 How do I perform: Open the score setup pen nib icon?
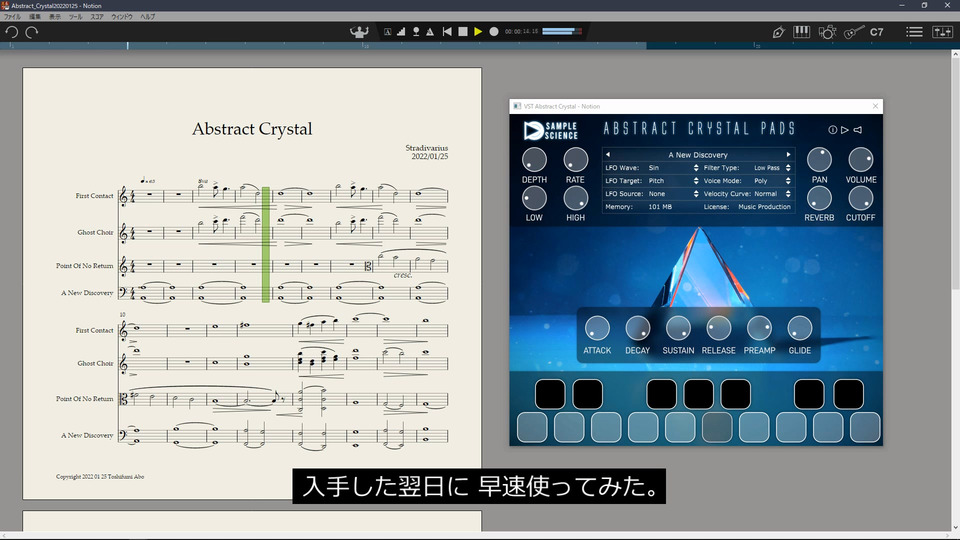click(778, 32)
